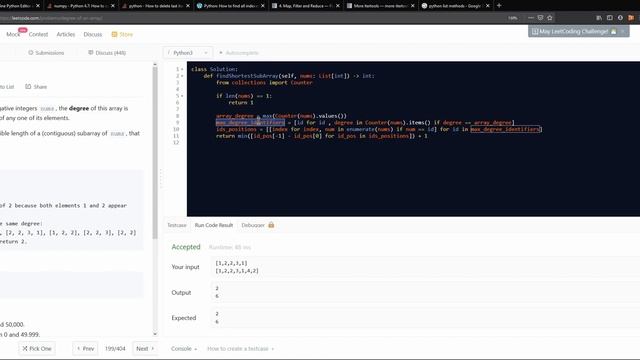Toggle the browser sidebar icon
This screenshot has height=360, width=640.
(x=609, y=18)
